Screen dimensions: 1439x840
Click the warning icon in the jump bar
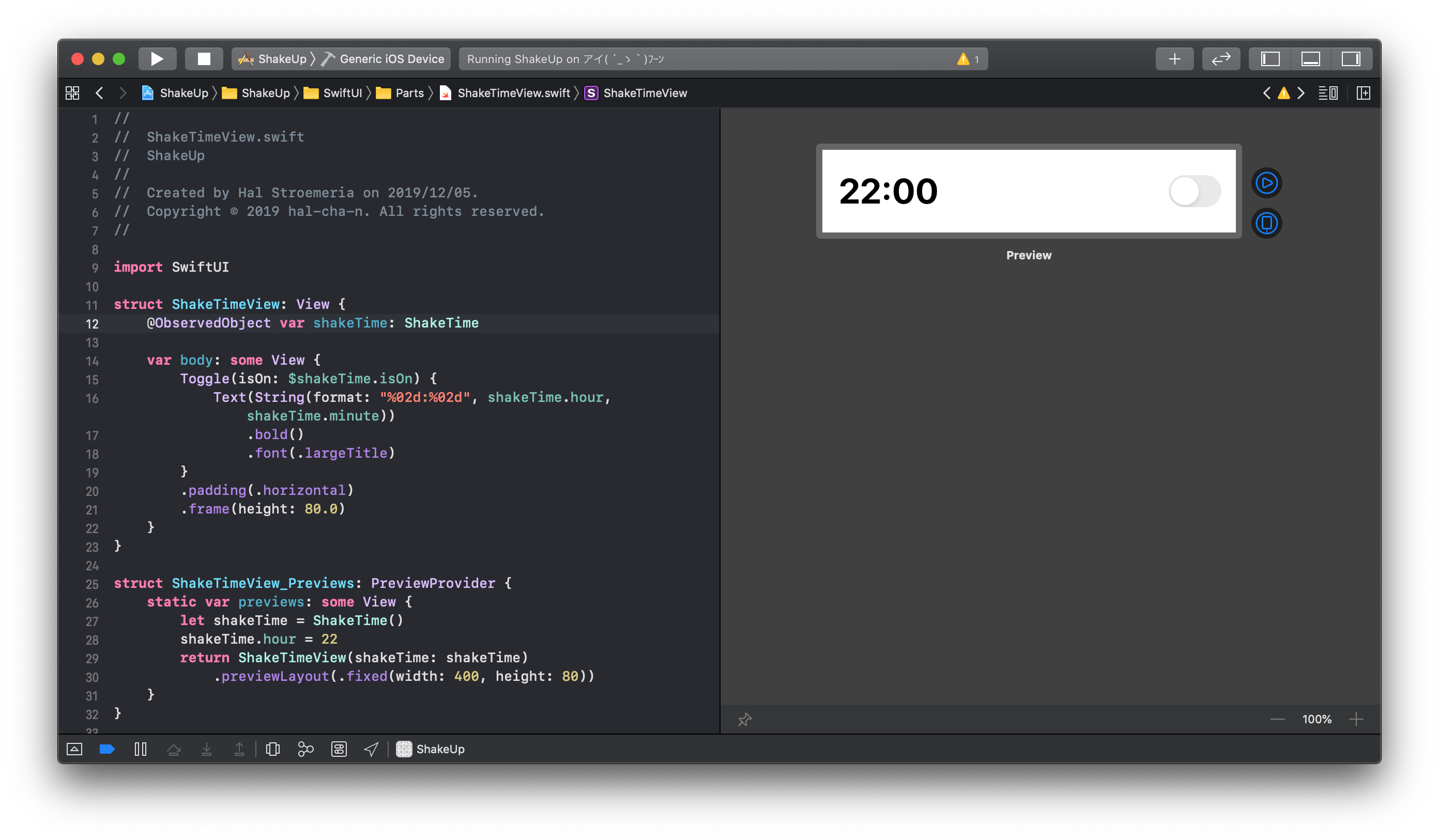pos(1283,93)
